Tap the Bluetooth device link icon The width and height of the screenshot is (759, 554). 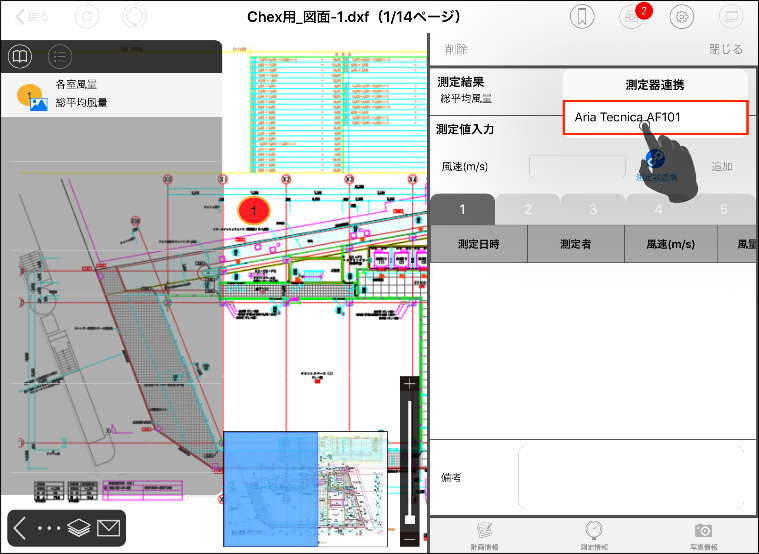point(656,161)
